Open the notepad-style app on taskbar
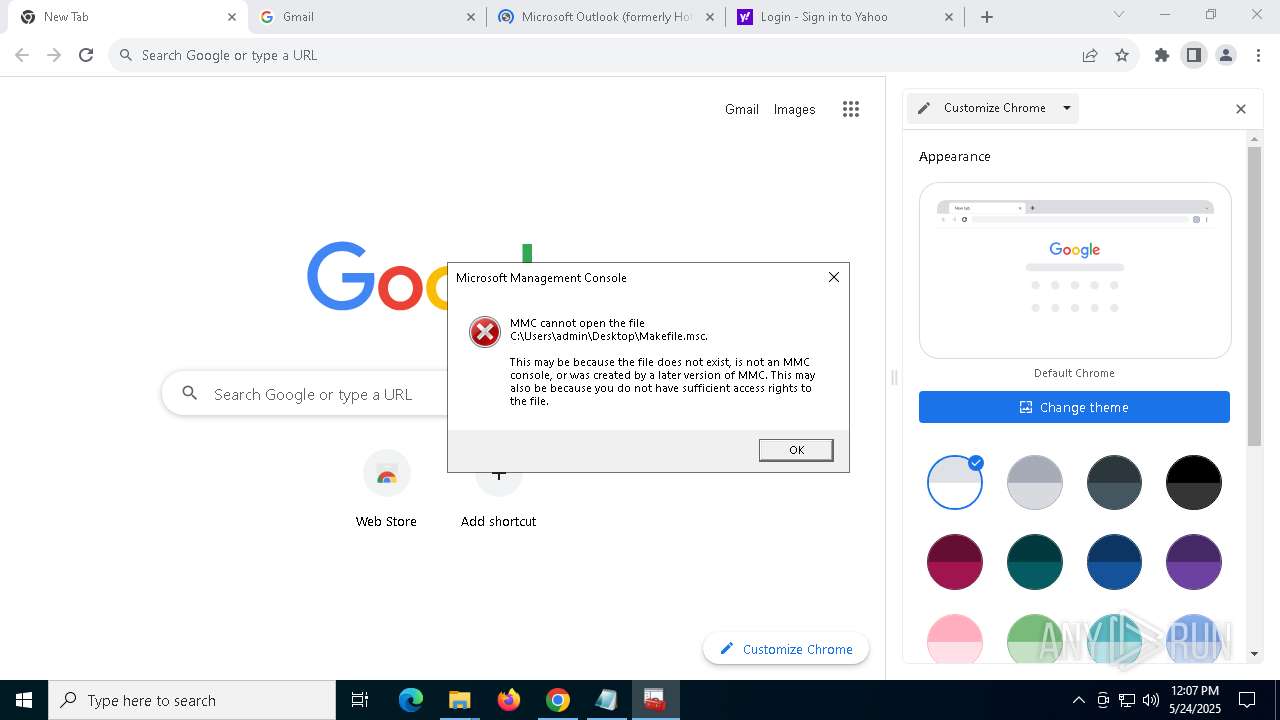The height and width of the screenshot is (720, 1280). pyautogui.click(x=607, y=700)
